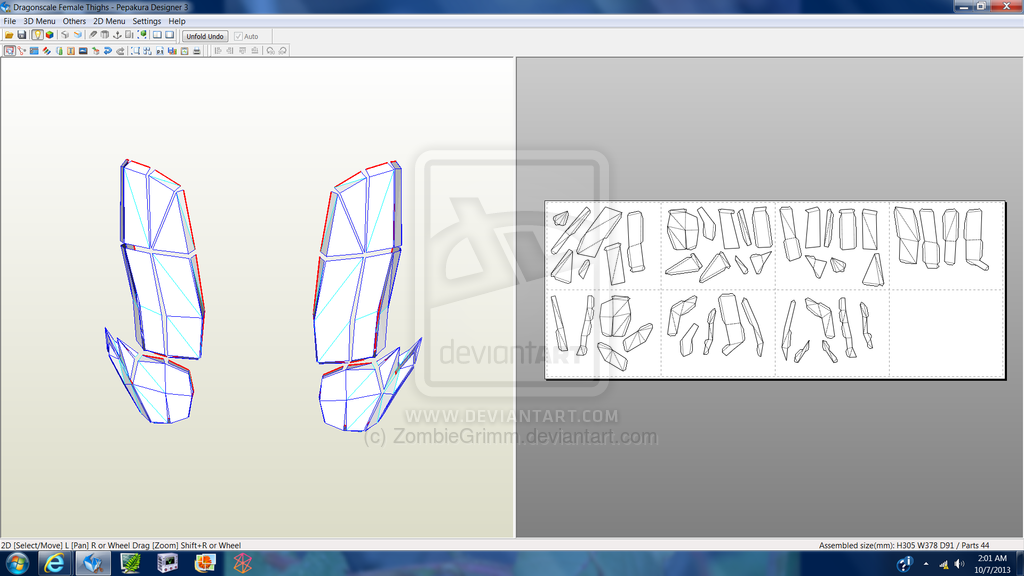This screenshot has width=1024, height=576.
Task: Click the right thigh 3D model
Action: coord(368,296)
